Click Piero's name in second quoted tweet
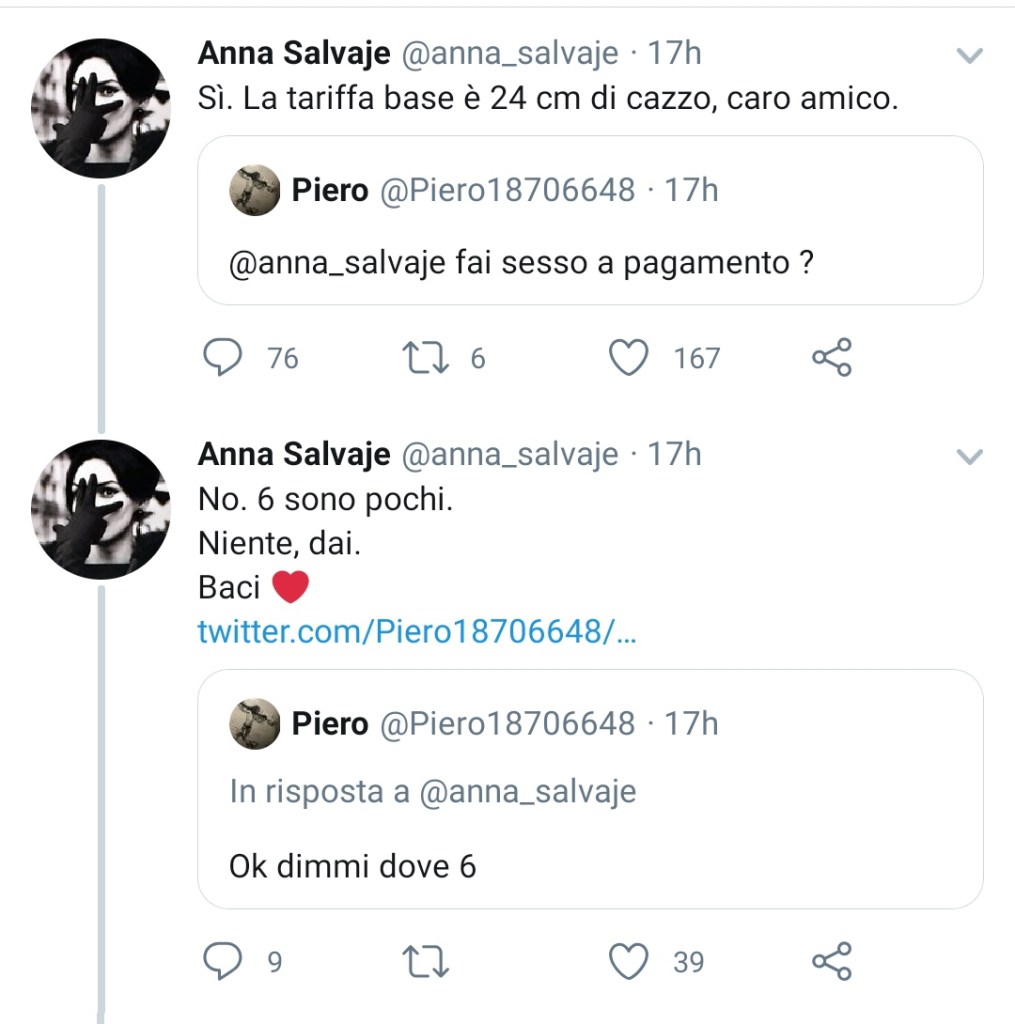This screenshot has width=1015, height=1024. pos(330,724)
